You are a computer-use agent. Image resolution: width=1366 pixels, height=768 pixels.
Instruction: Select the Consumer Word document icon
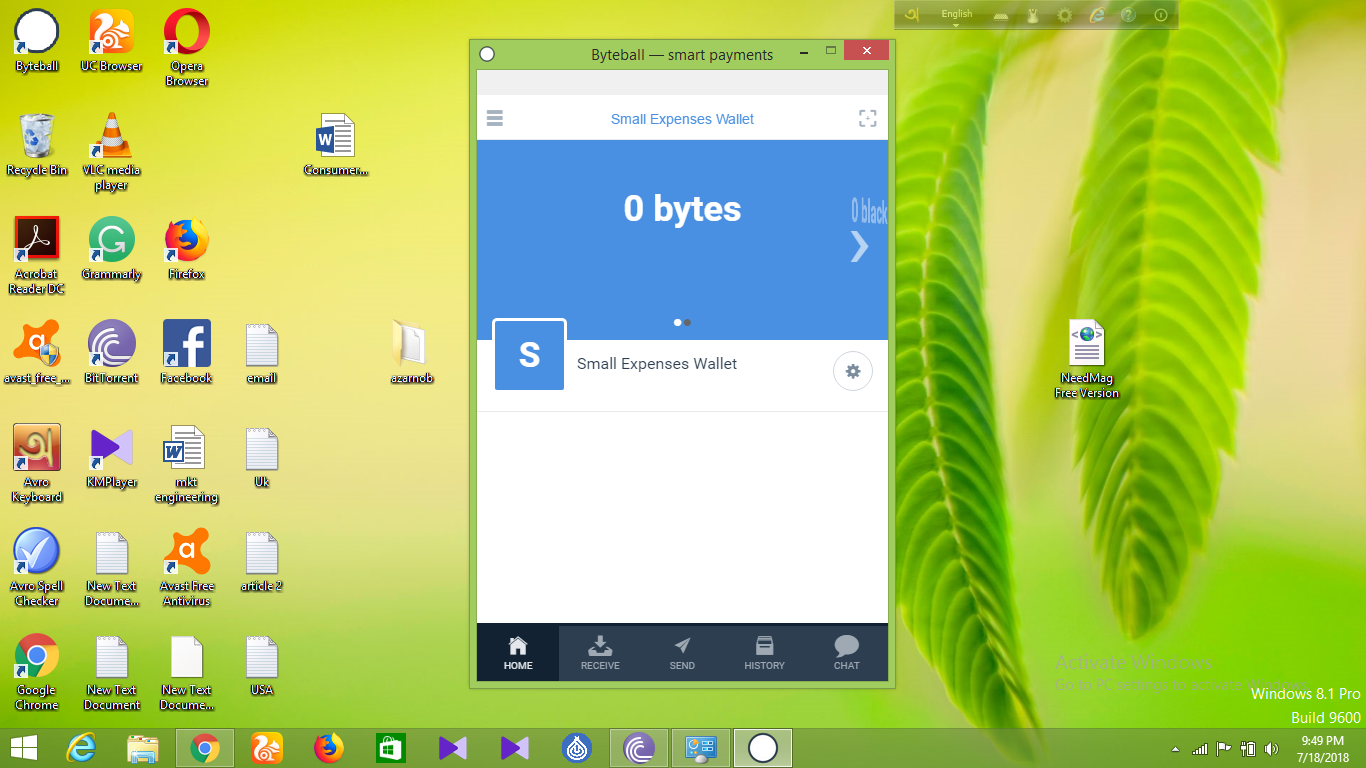pyautogui.click(x=336, y=144)
